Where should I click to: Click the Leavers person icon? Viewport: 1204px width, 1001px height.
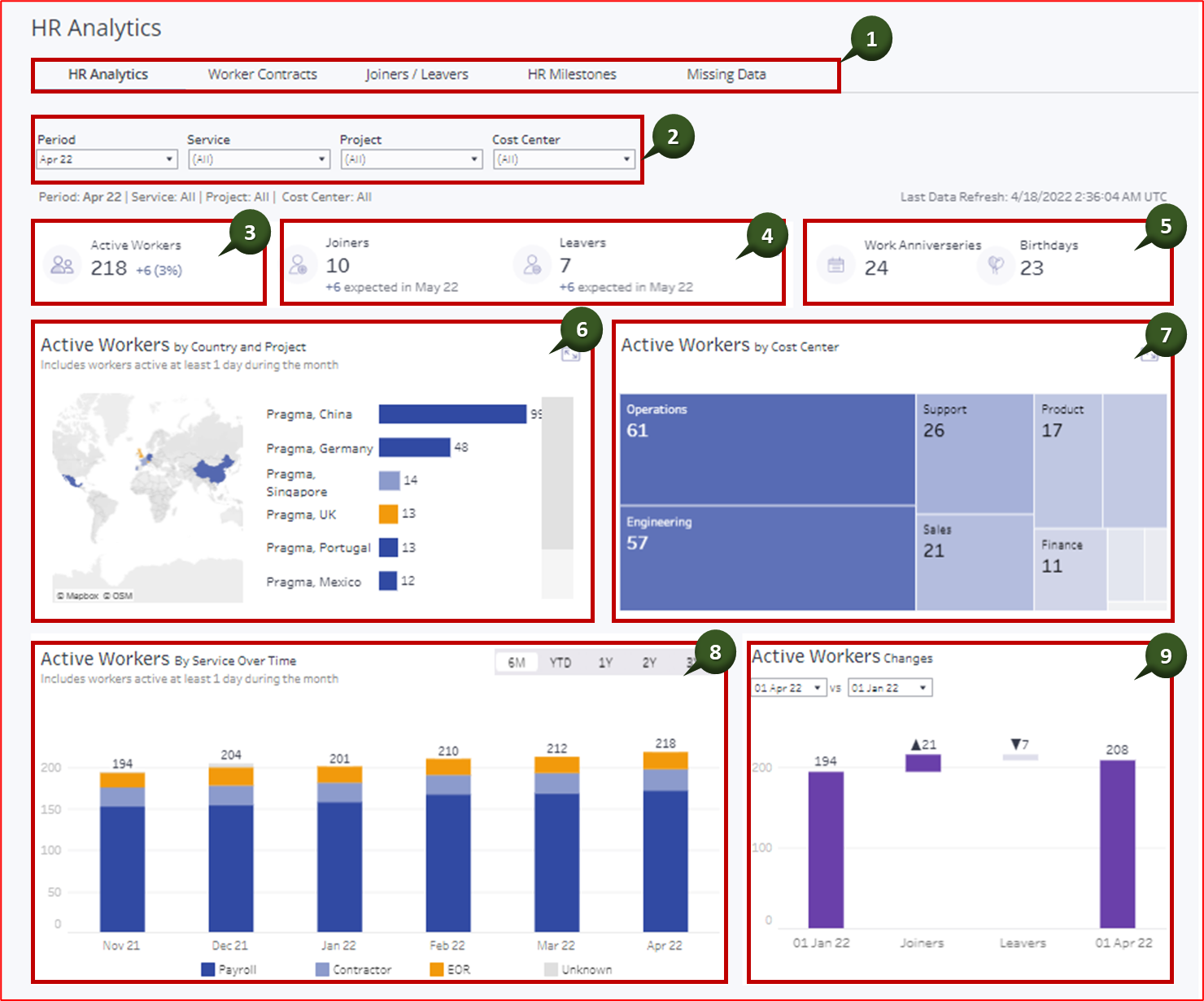[x=533, y=265]
